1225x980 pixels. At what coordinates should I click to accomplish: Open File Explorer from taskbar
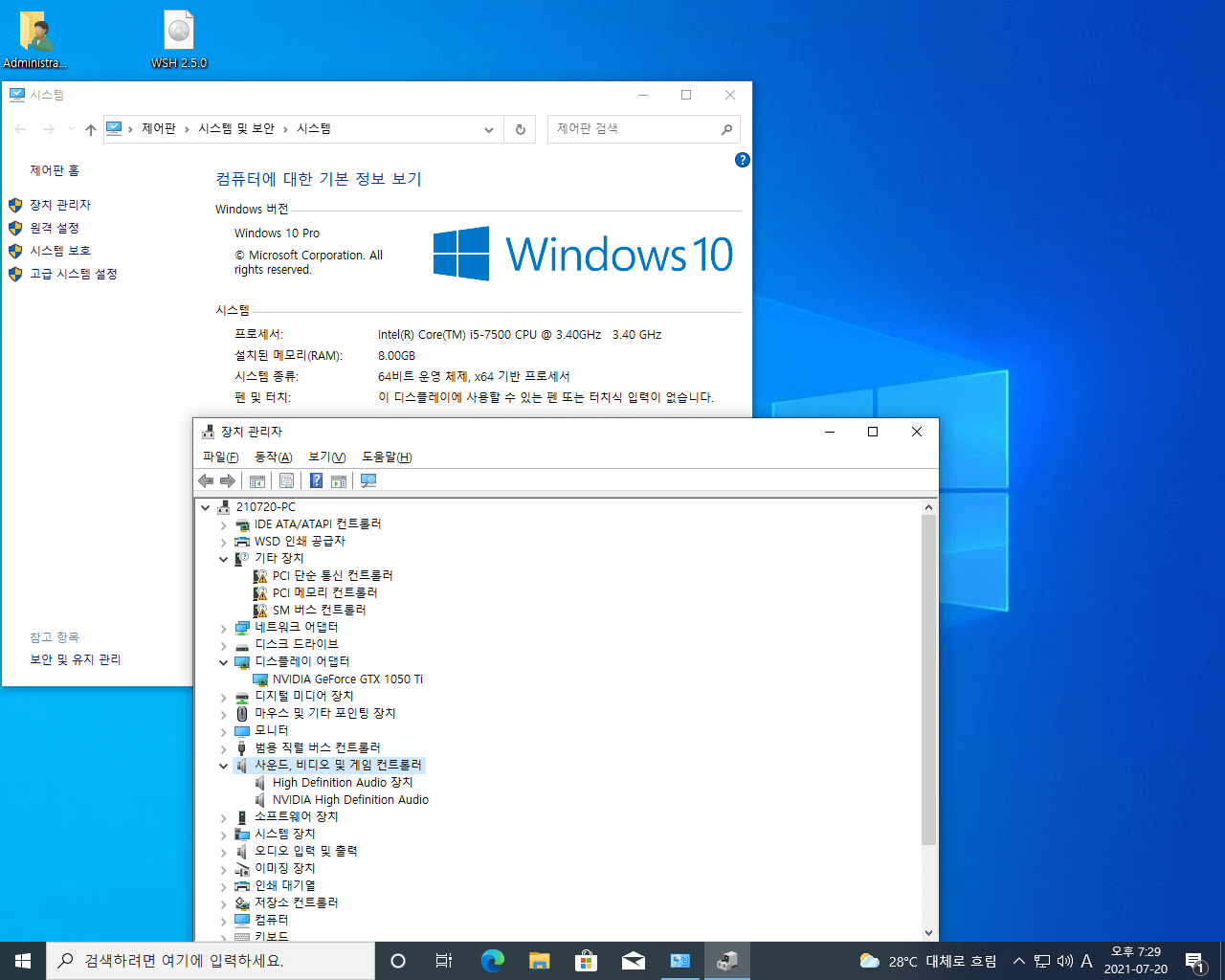tap(540, 961)
